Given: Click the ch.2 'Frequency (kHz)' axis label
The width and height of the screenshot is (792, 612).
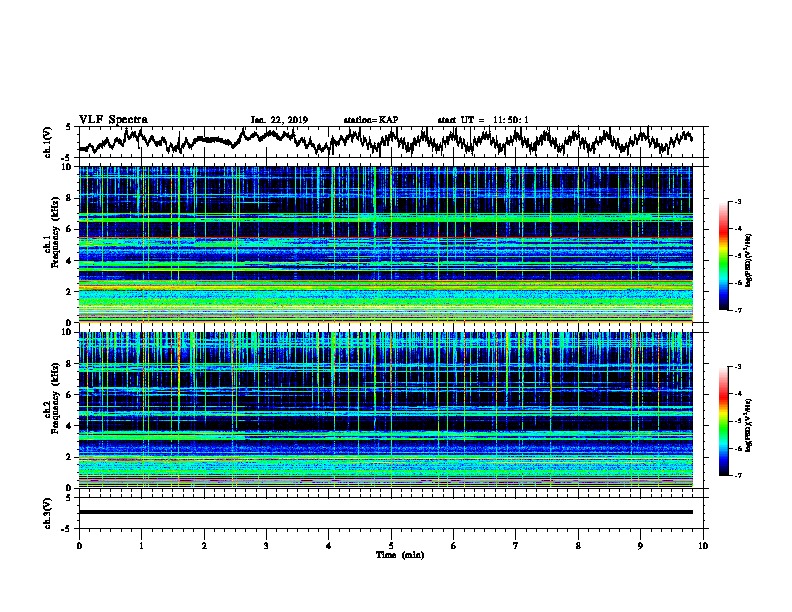Looking at the screenshot, I should click(x=56, y=398).
